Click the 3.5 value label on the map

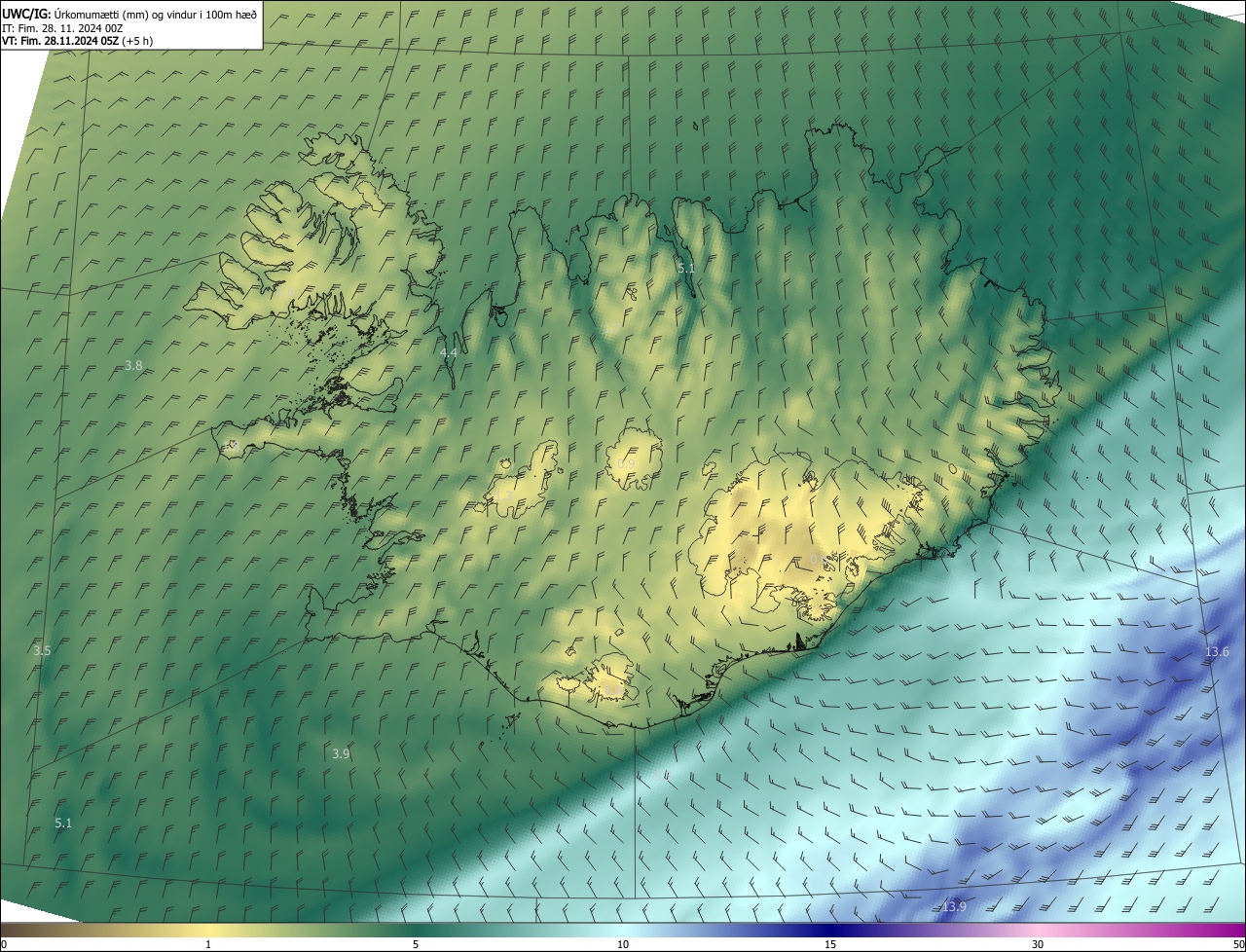[42, 650]
